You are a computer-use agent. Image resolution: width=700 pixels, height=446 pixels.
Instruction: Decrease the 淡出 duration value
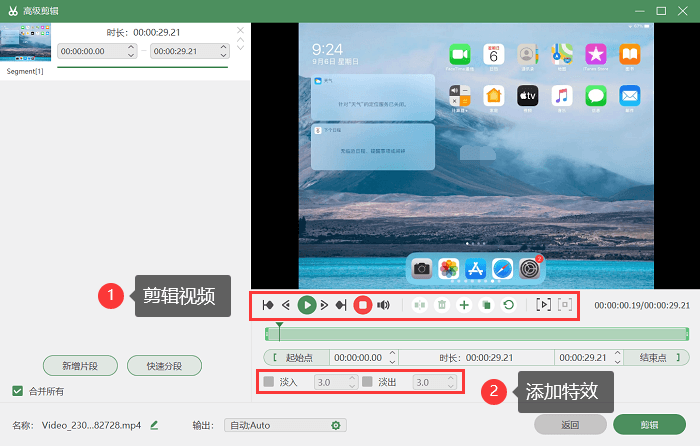click(451, 386)
